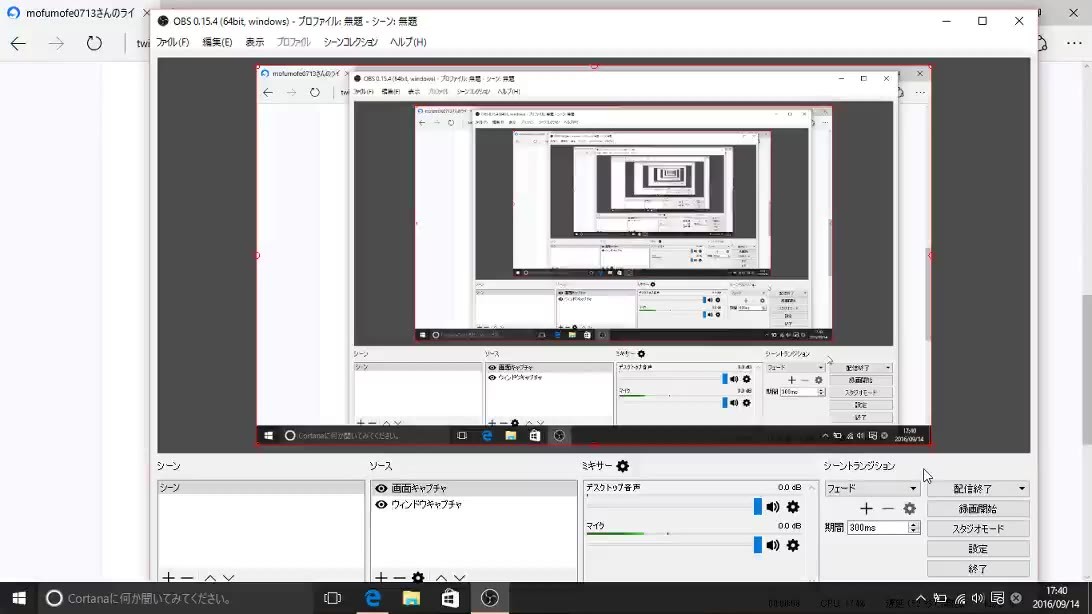Image resolution: width=1092 pixels, height=614 pixels.
Task: Select the シーン item in the scenes list
Action: 261,488
